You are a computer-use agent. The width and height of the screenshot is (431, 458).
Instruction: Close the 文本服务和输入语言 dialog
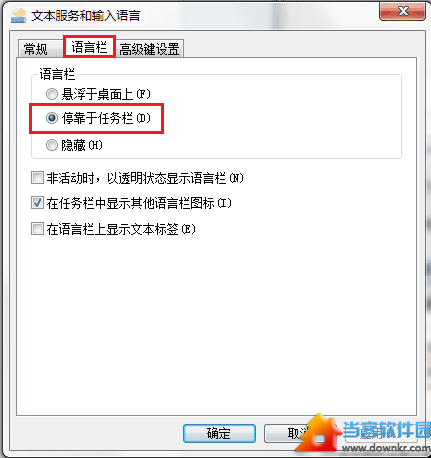(402, 12)
